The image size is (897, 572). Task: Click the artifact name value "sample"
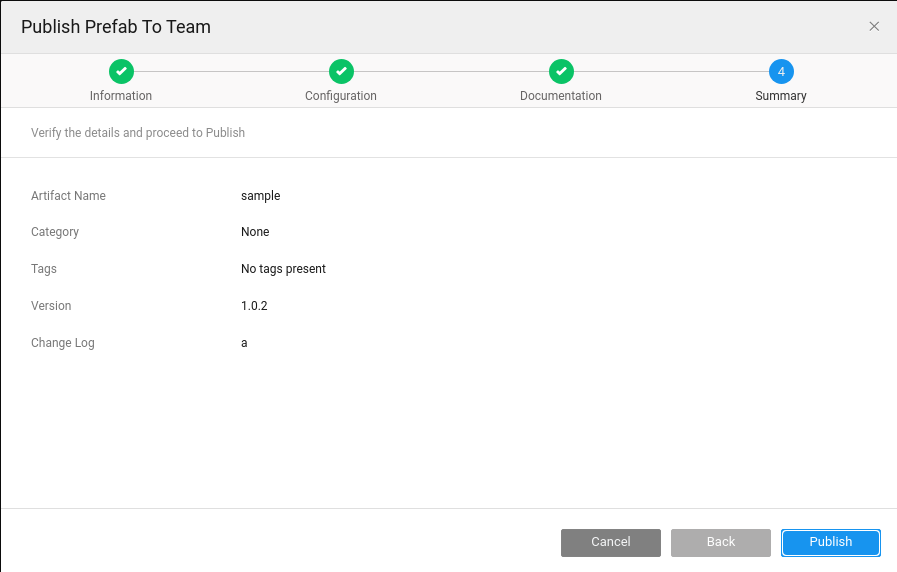click(261, 196)
